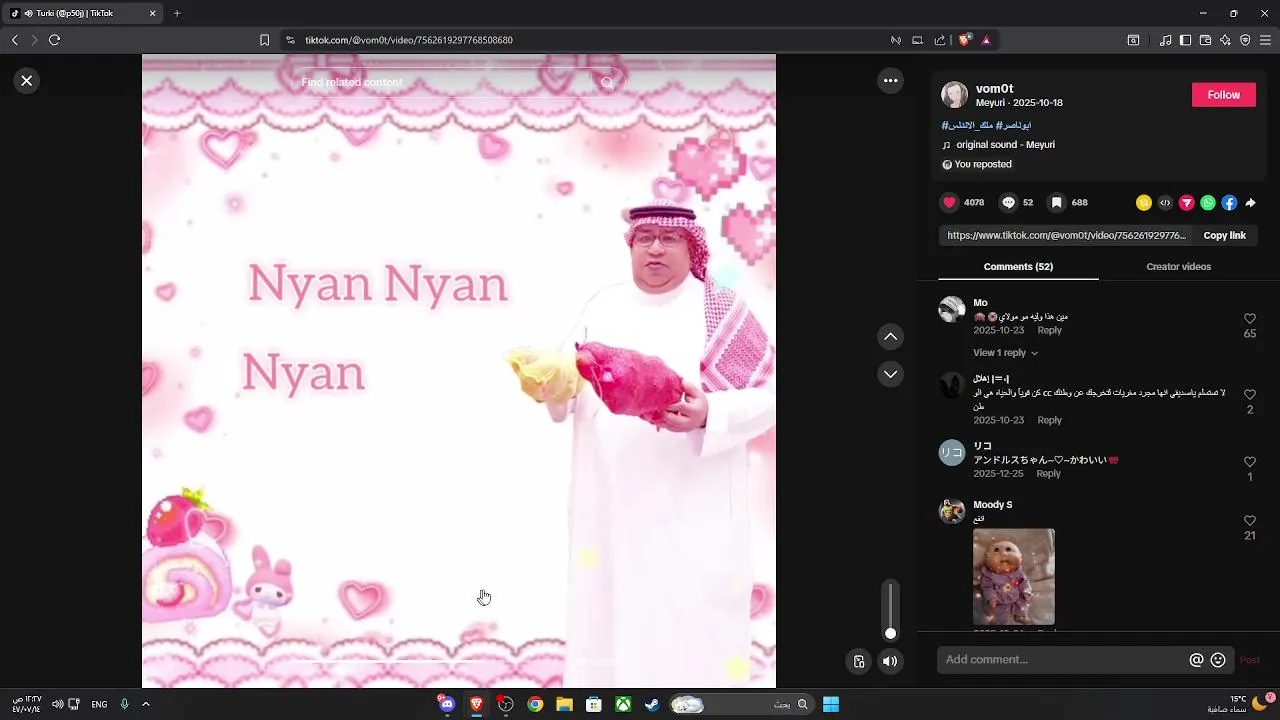Open Brave Wallet icon
The image size is (1280, 720).
point(1205,40)
